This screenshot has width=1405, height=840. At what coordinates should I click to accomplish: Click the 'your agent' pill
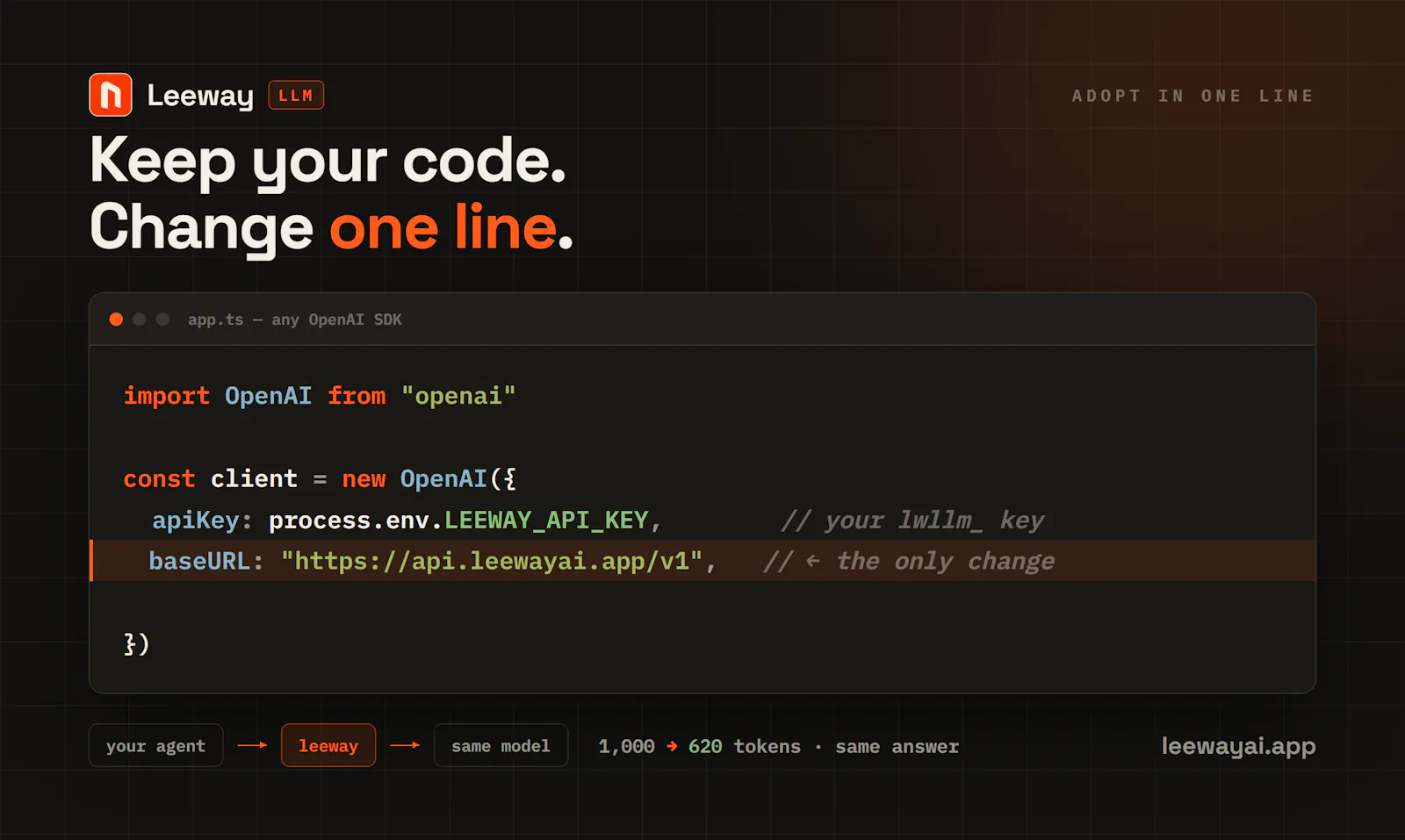(155, 745)
